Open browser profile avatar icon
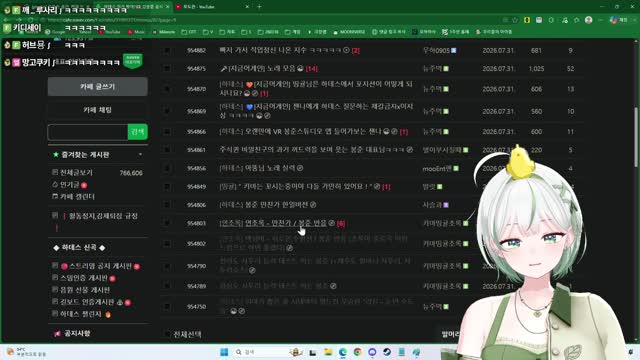This screenshot has height=360, width=640. click(588, 20)
